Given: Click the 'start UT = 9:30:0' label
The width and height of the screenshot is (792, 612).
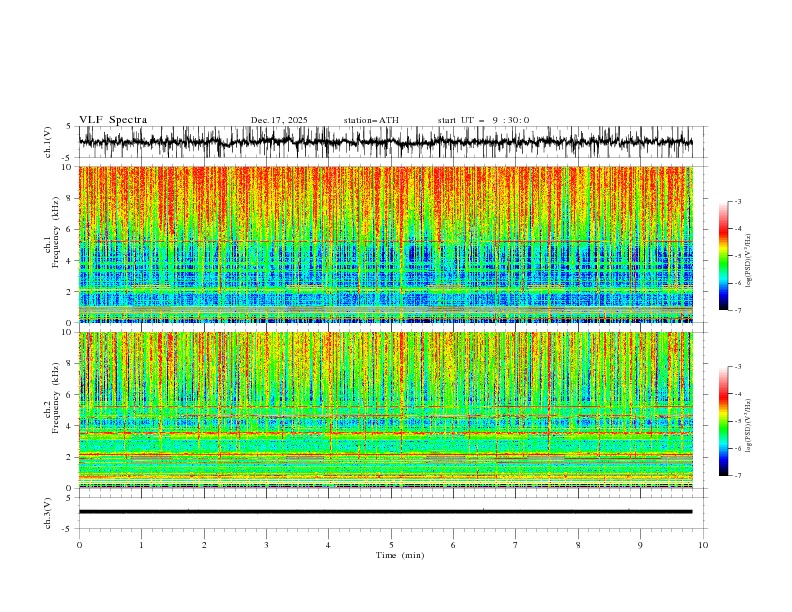Looking at the screenshot, I should click(483, 120).
